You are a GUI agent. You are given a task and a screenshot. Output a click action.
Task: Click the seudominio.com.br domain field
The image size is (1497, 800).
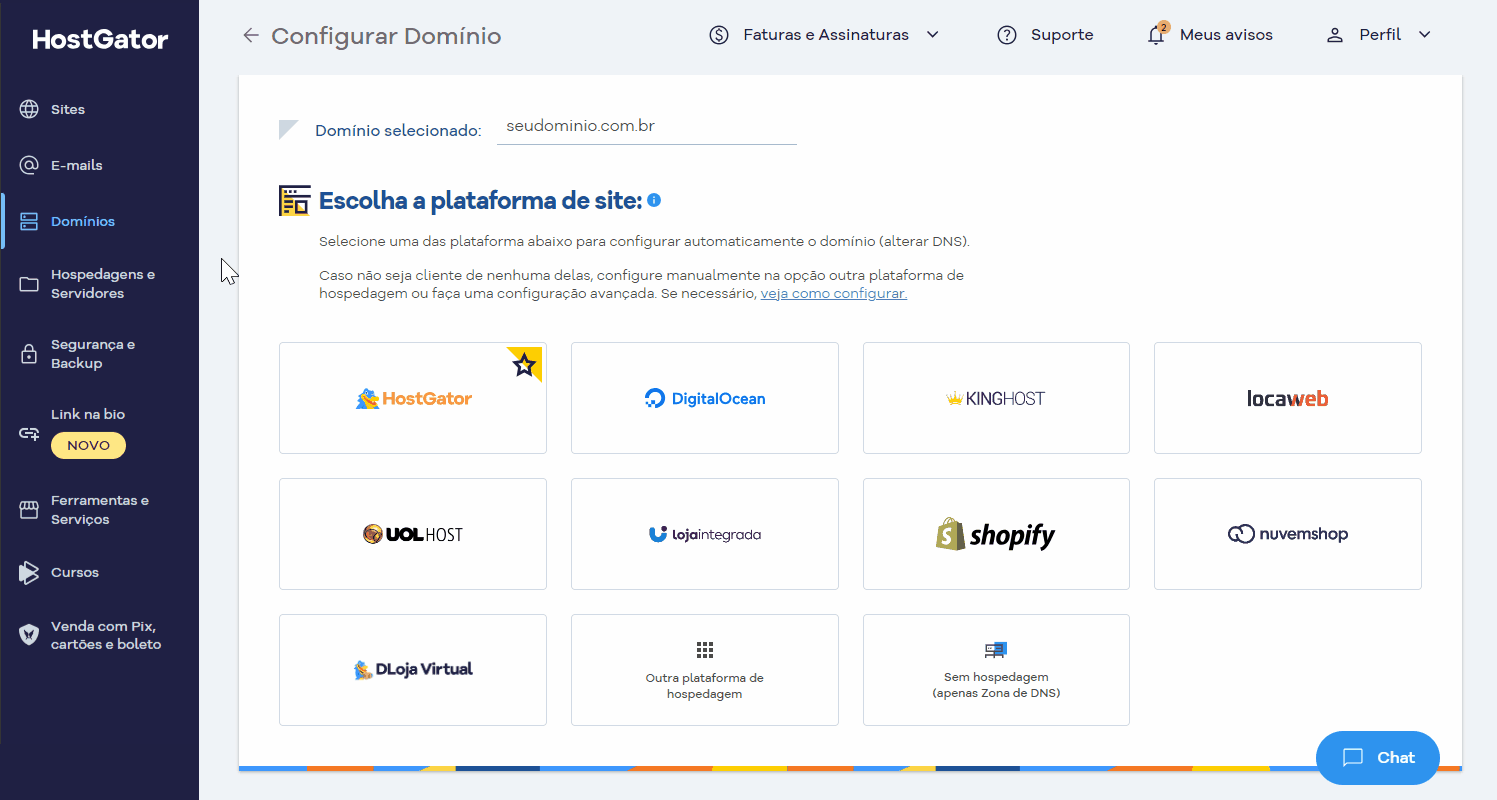coord(647,127)
